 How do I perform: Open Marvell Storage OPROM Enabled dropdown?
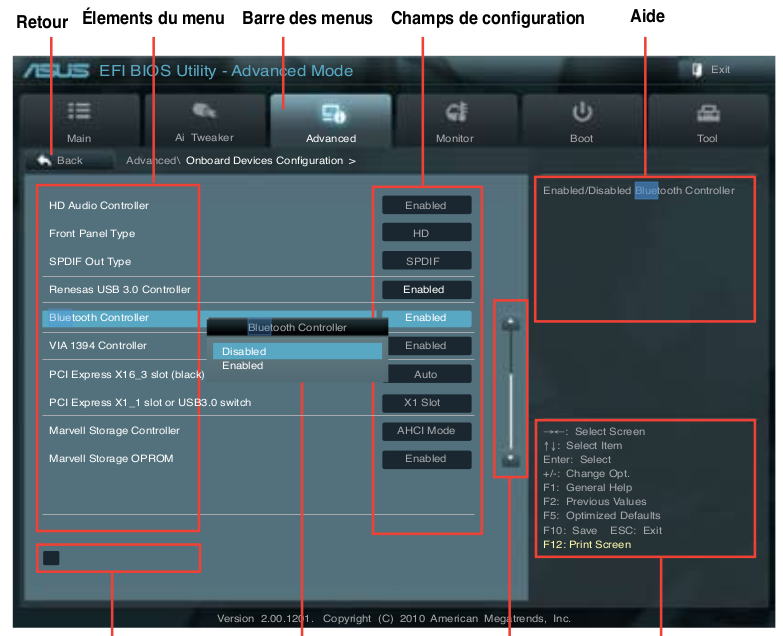(x=426, y=459)
